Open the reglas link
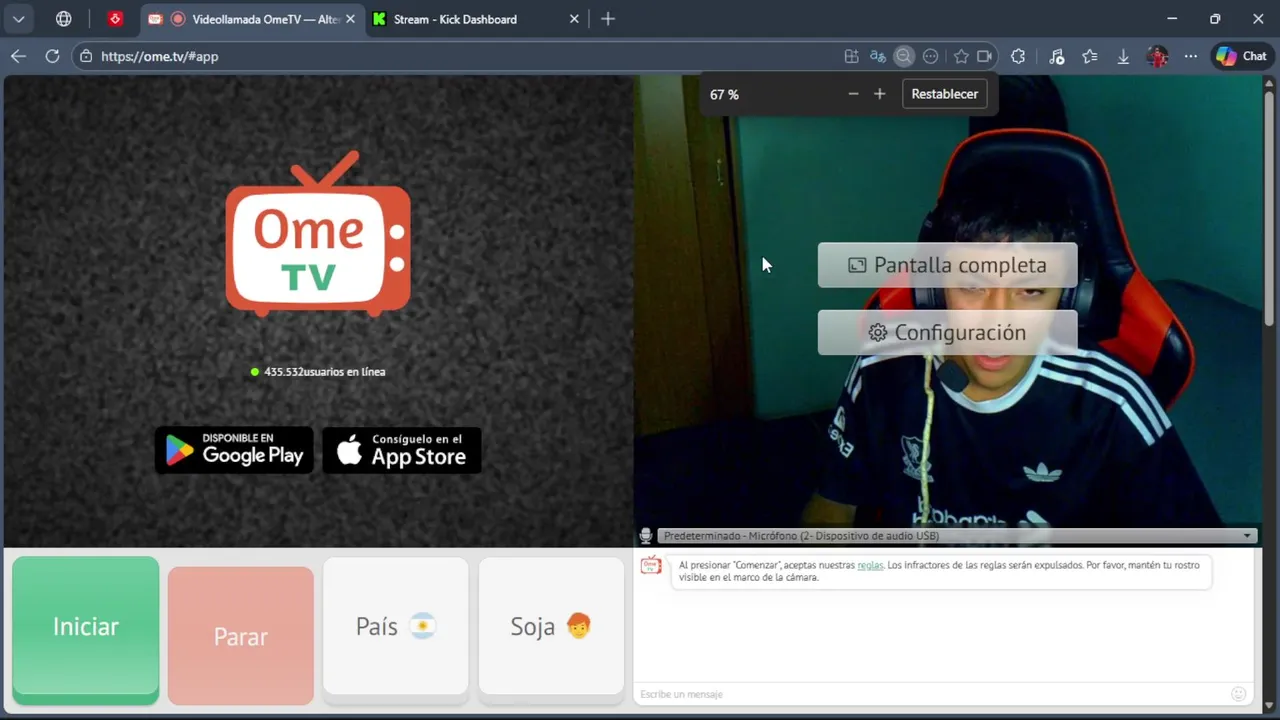1280x720 pixels. click(870, 565)
